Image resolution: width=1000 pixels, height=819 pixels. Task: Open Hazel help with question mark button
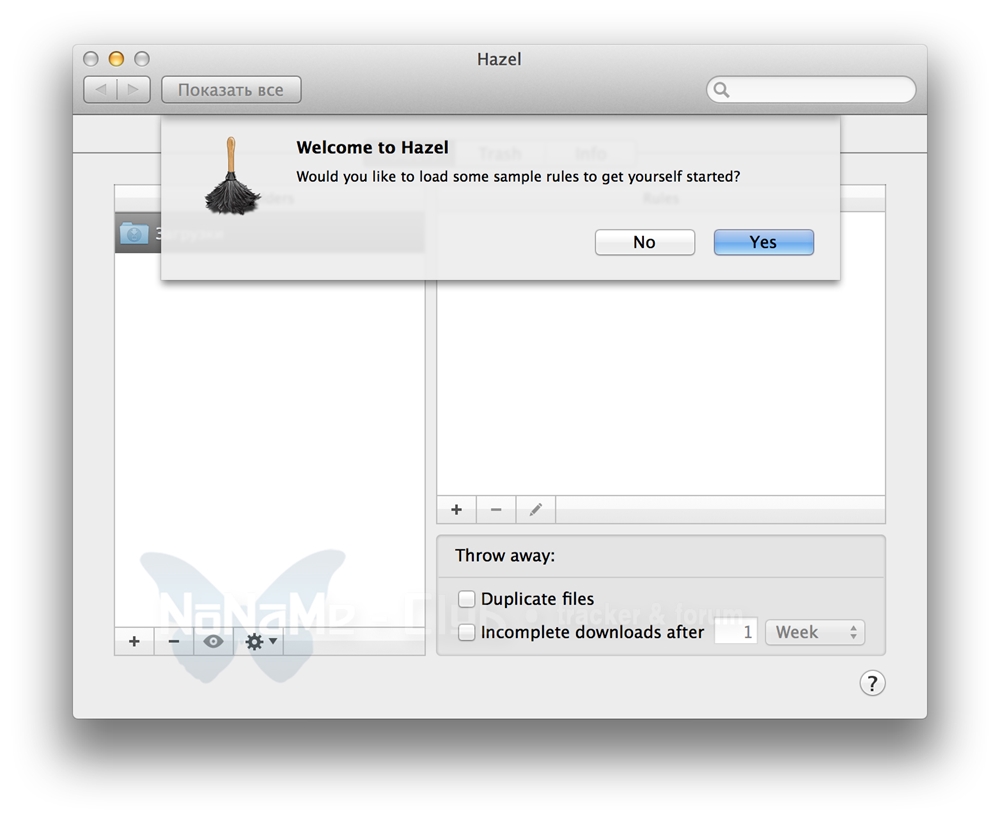coord(872,683)
